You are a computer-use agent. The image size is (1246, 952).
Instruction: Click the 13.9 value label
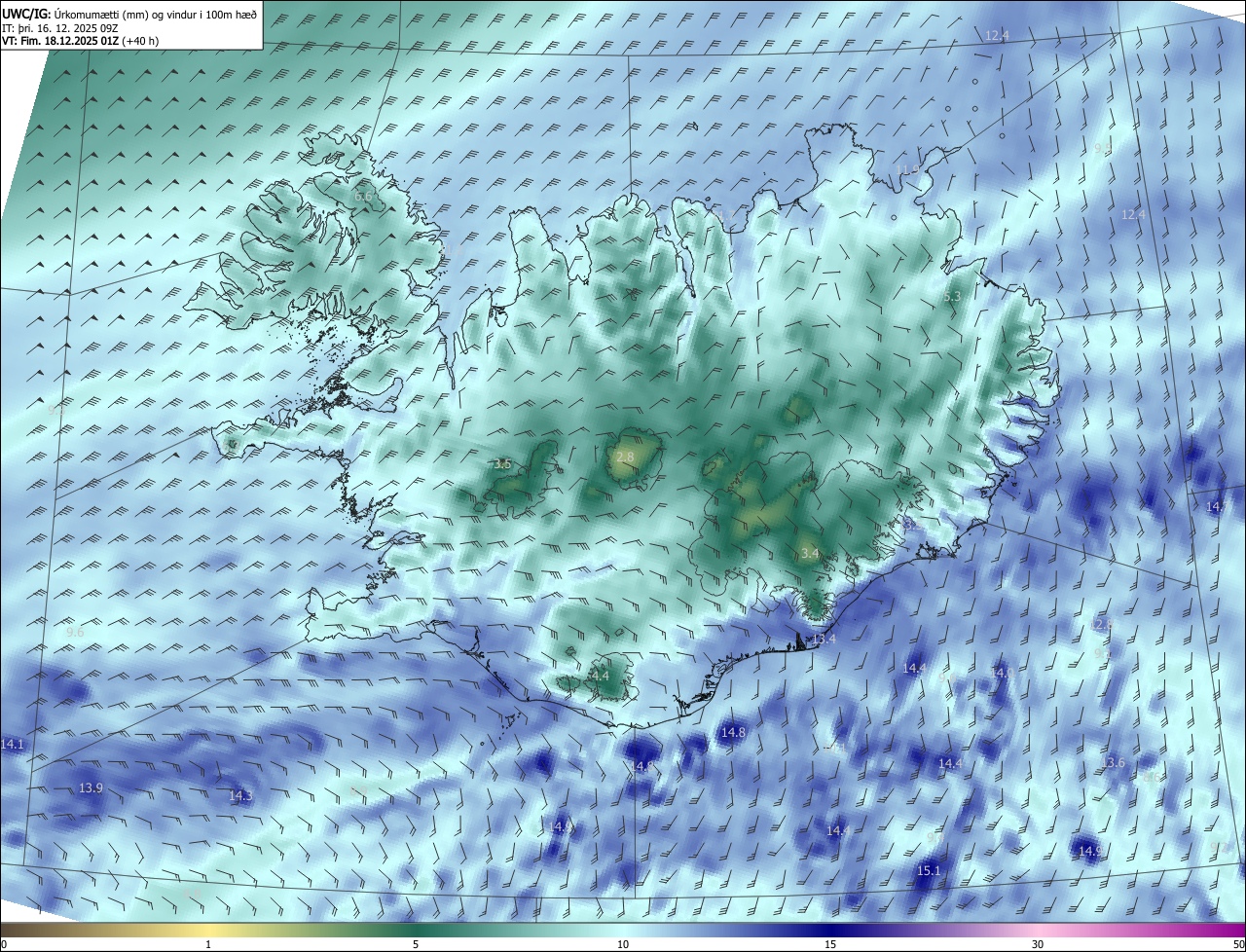coord(91,787)
